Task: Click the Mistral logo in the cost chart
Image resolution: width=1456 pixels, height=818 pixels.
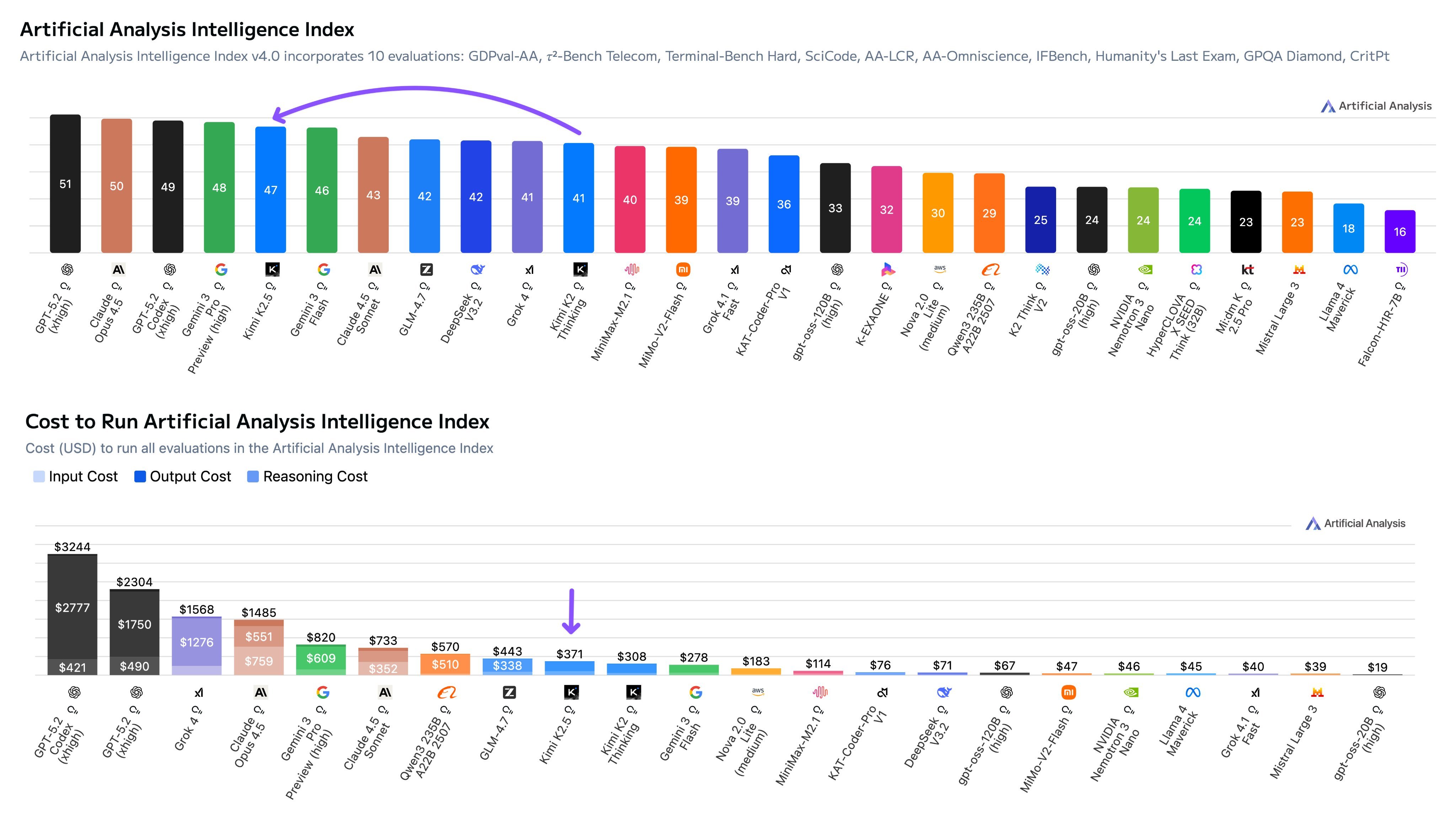Action: (x=1317, y=693)
